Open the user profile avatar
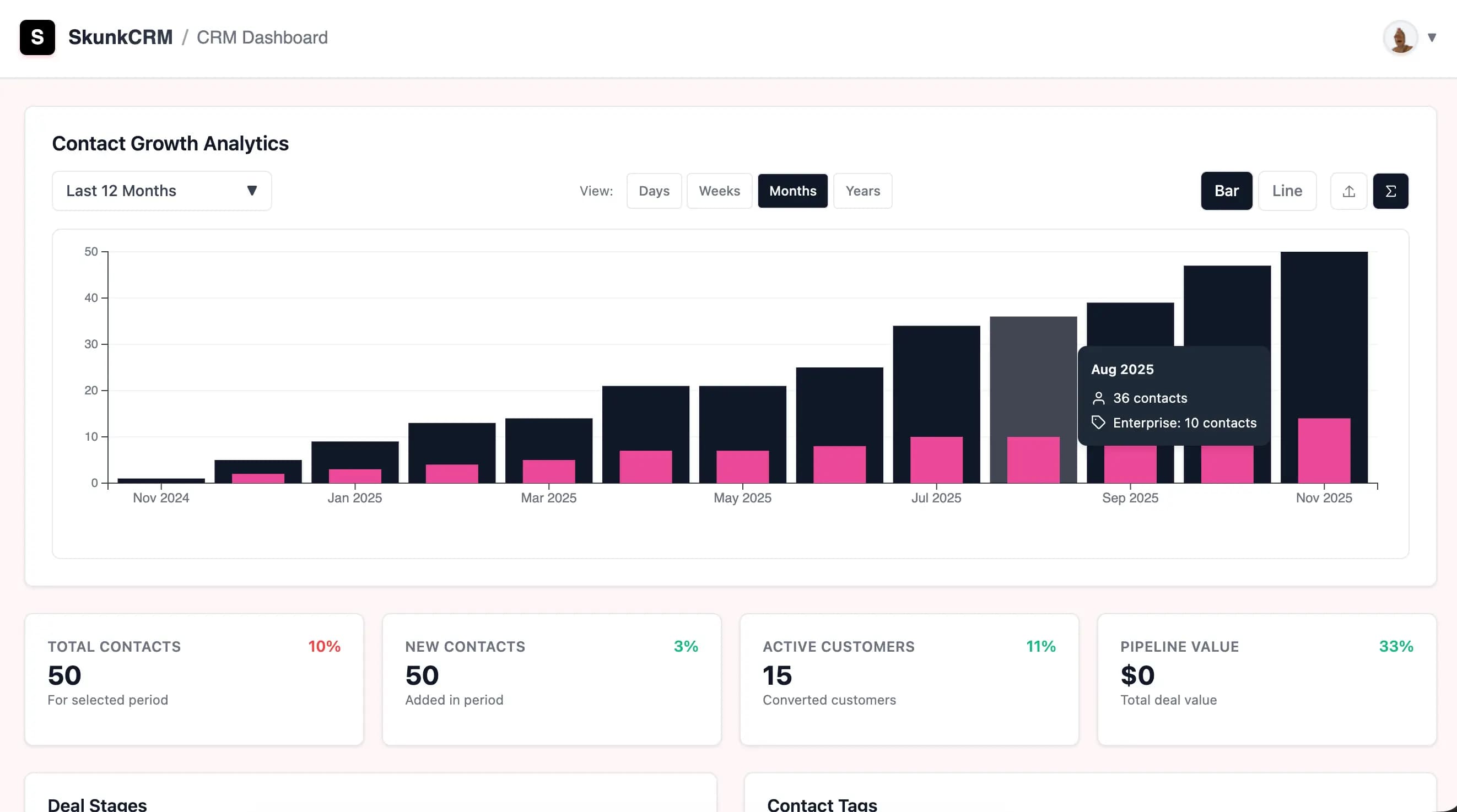 click(x=1400, y=37)
